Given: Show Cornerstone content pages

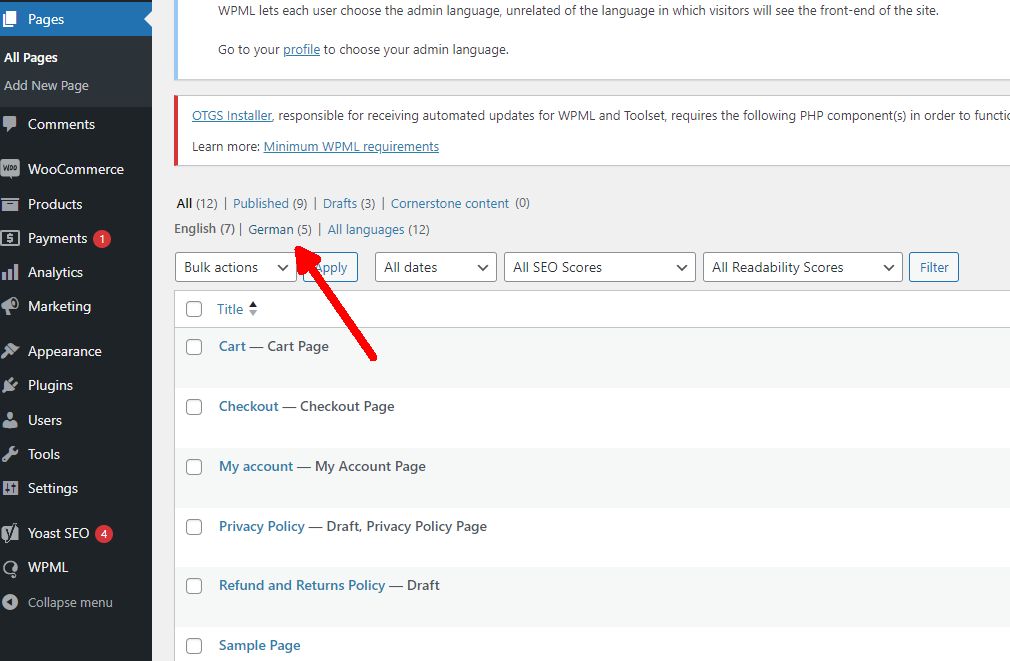Looking at the screenshot, I should pos(450,204).
